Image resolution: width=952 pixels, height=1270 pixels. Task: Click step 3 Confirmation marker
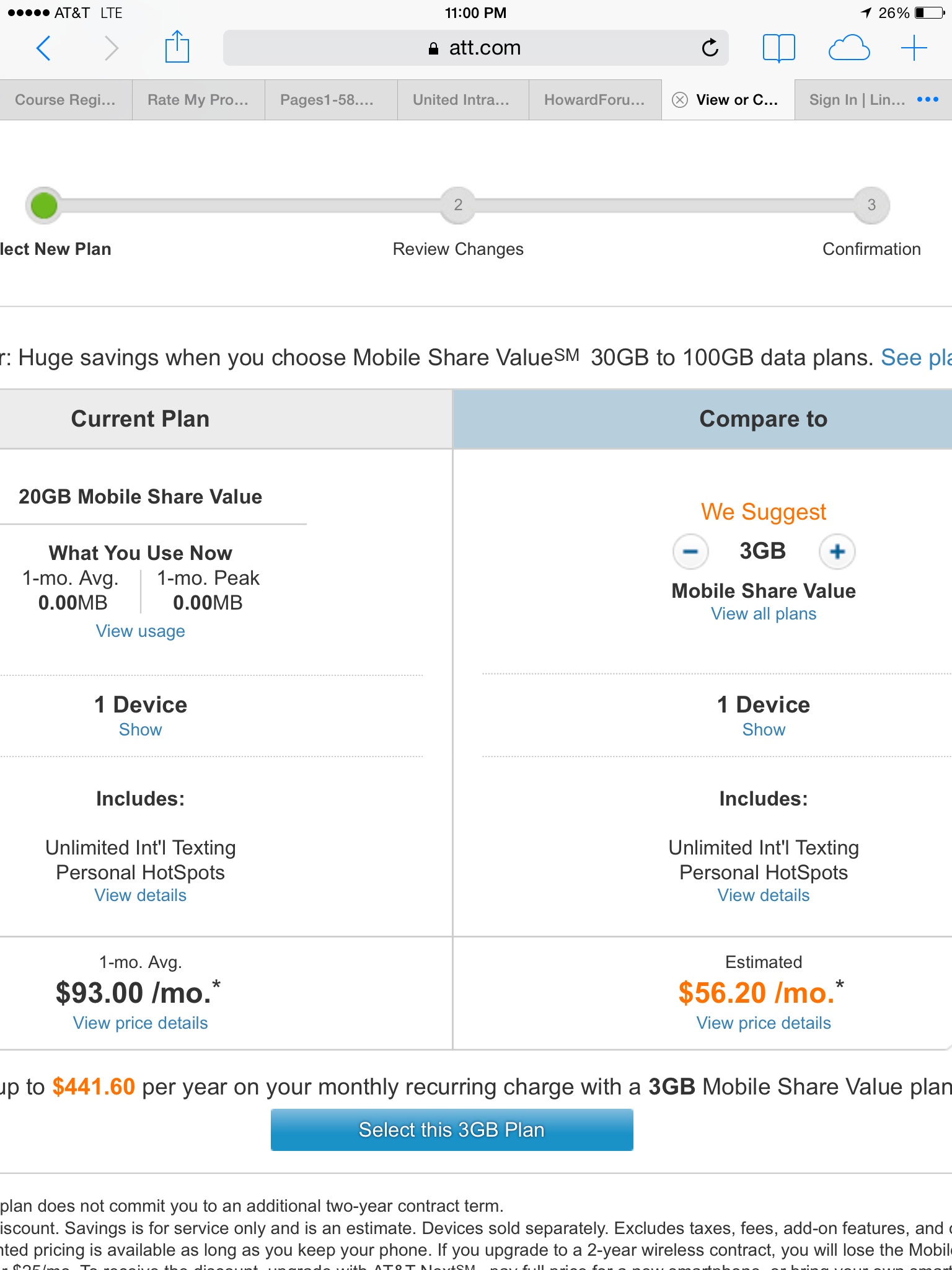pyautogui.click(x=871, y=205)
